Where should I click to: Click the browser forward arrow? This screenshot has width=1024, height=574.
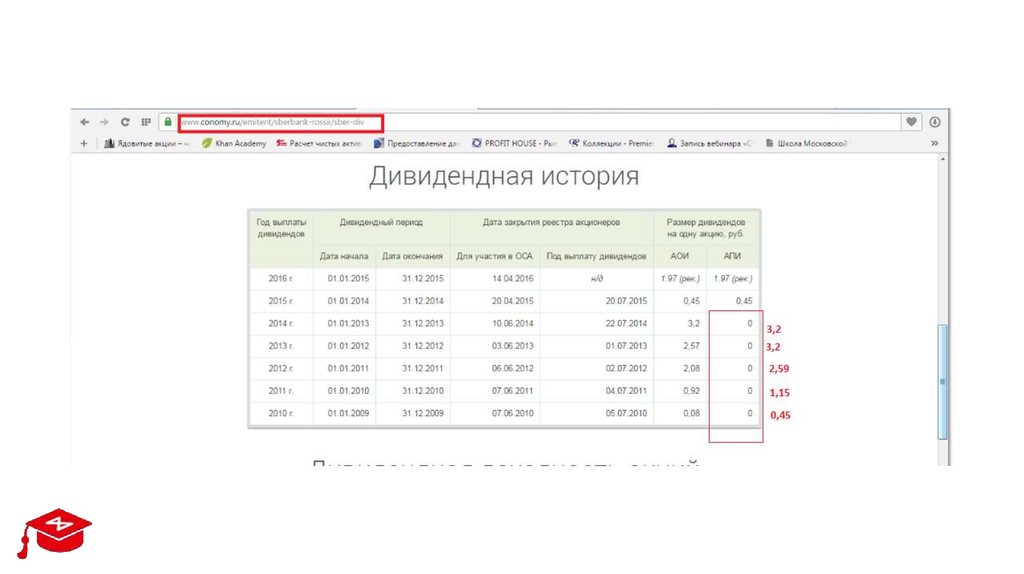pyautogui.click(x=104, y=122)
